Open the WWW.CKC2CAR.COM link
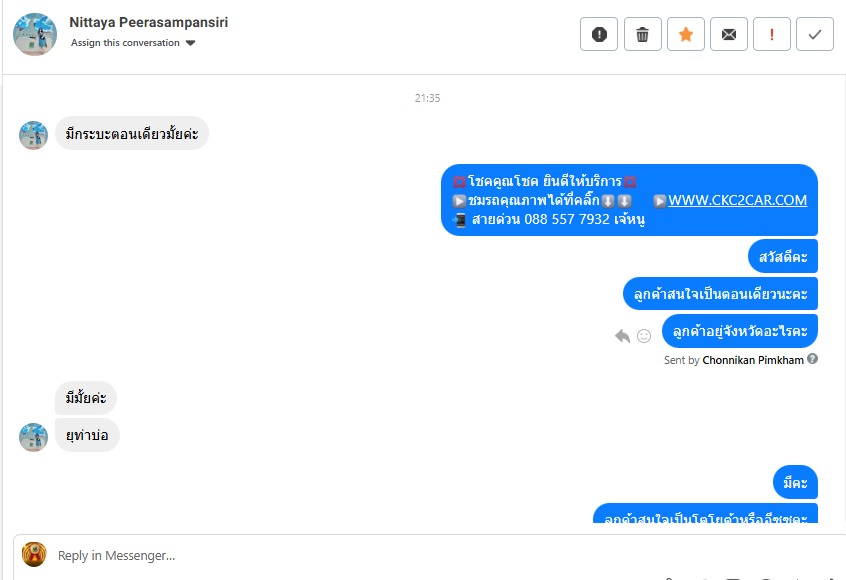846x580 pixels. (738, 200)
